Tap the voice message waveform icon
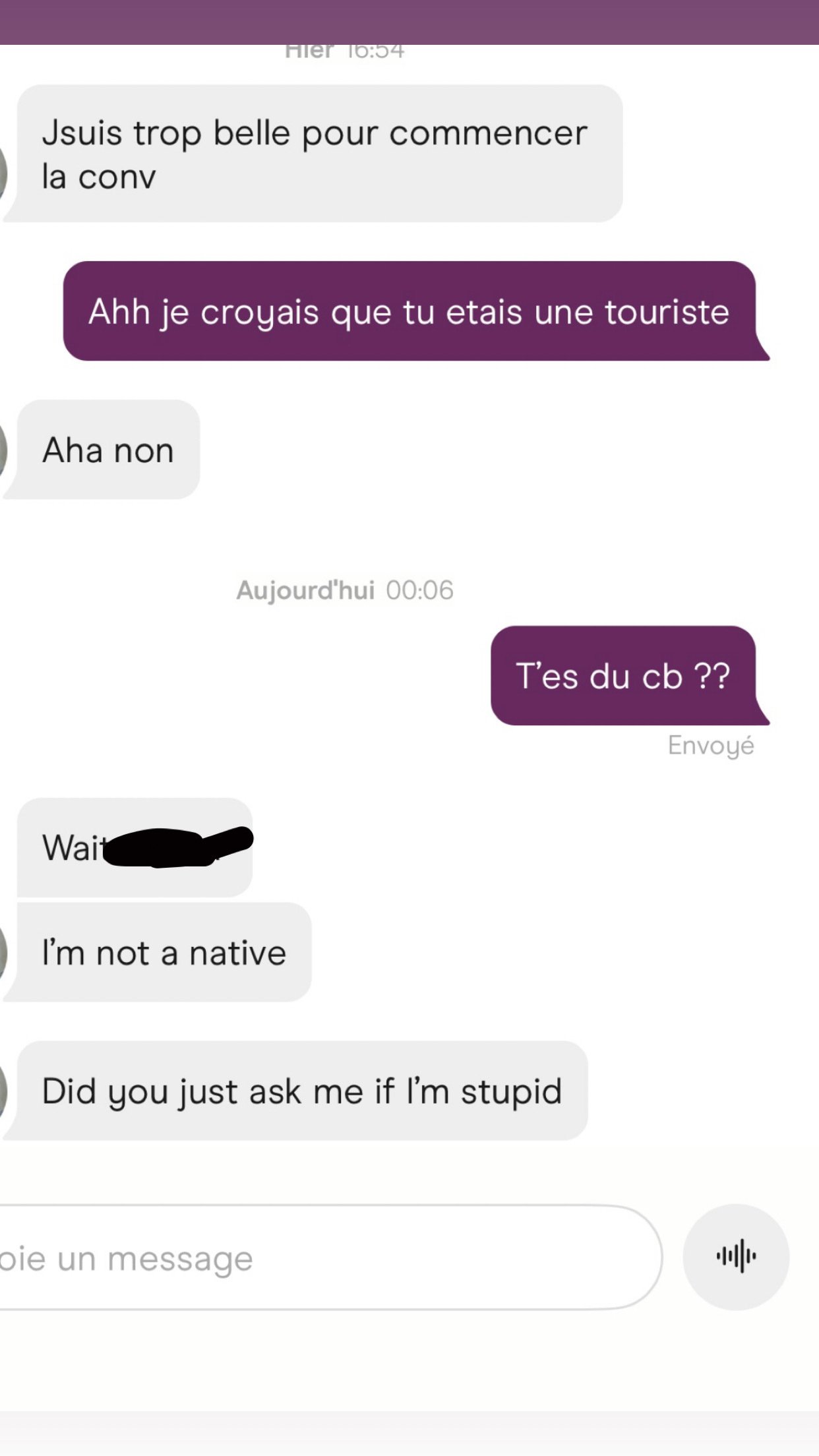Viewport: 819px width, 1456px height. point(736,1256)
